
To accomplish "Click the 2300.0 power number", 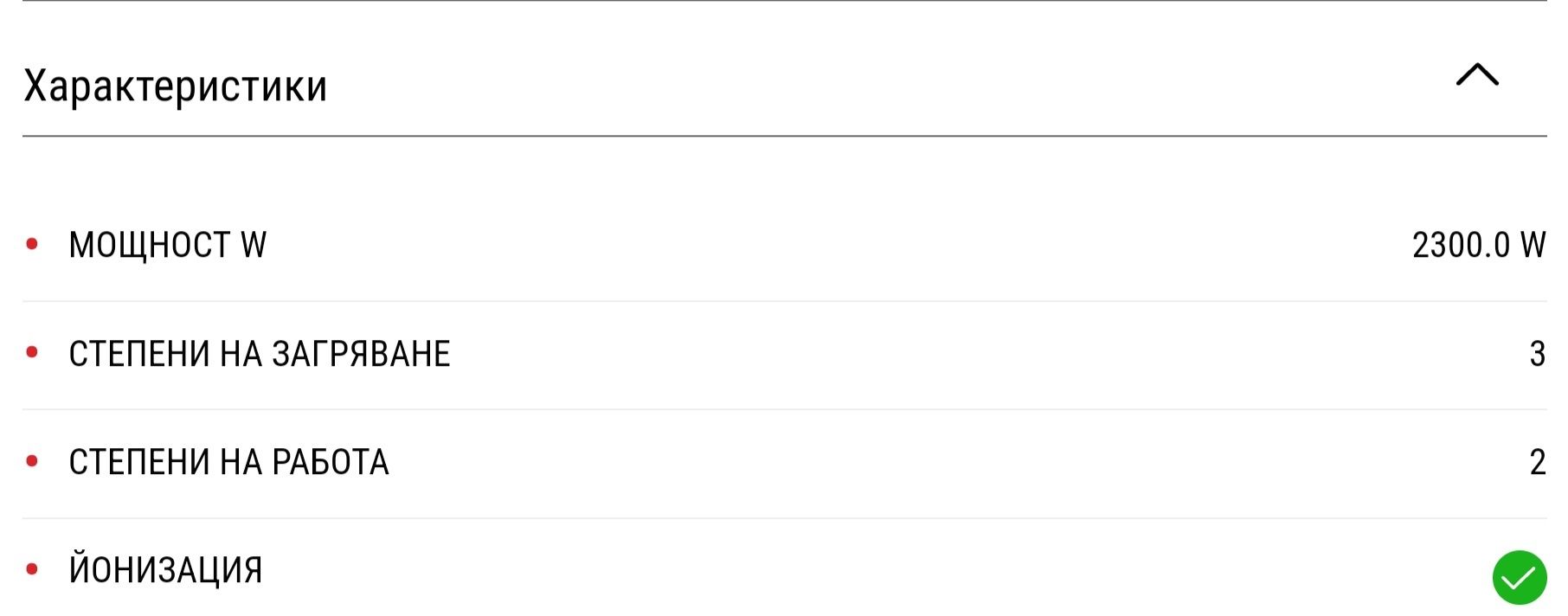I will coord(1461,245).
